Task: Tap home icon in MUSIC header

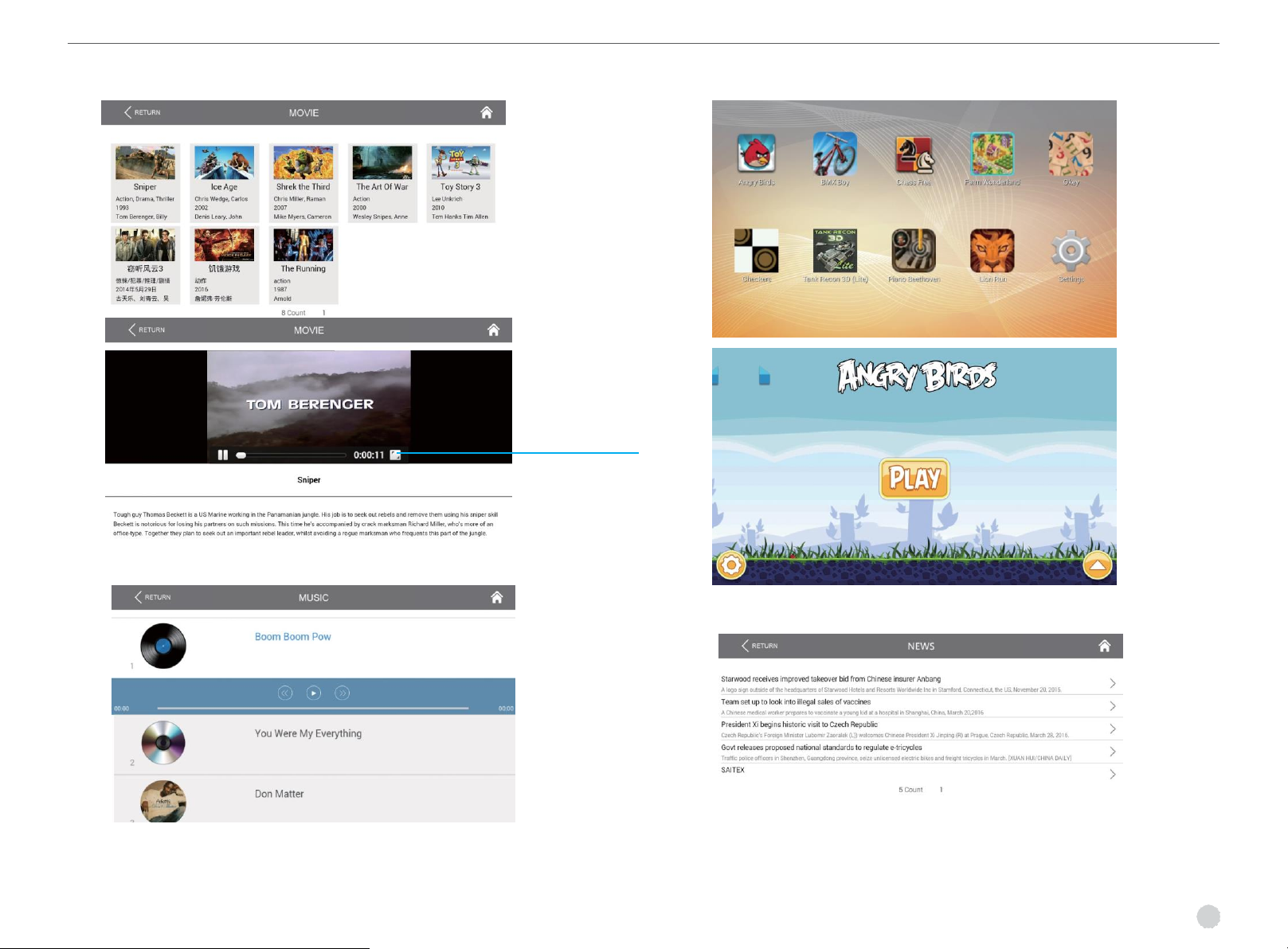Action: (x=497, y=597)
